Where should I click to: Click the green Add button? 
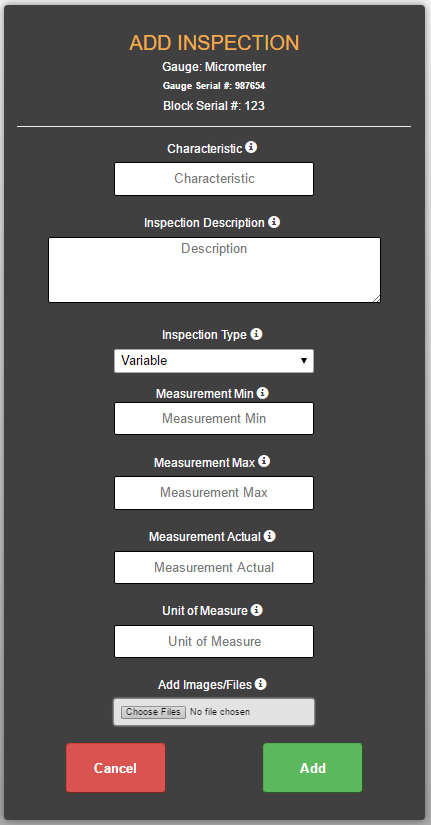(313, 768)
